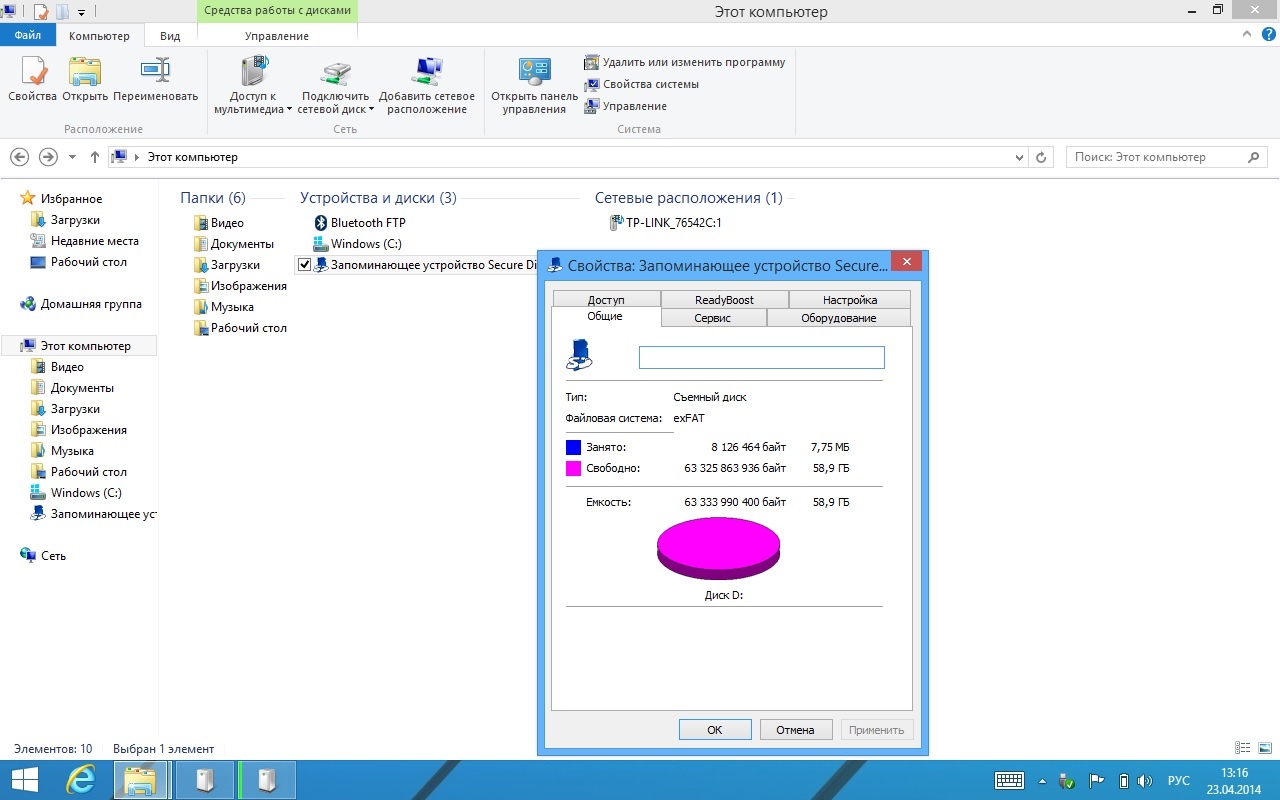Open Internet Explorer from the taskbar
Viewport: 1280px width, 800px height.
(80, 780)
